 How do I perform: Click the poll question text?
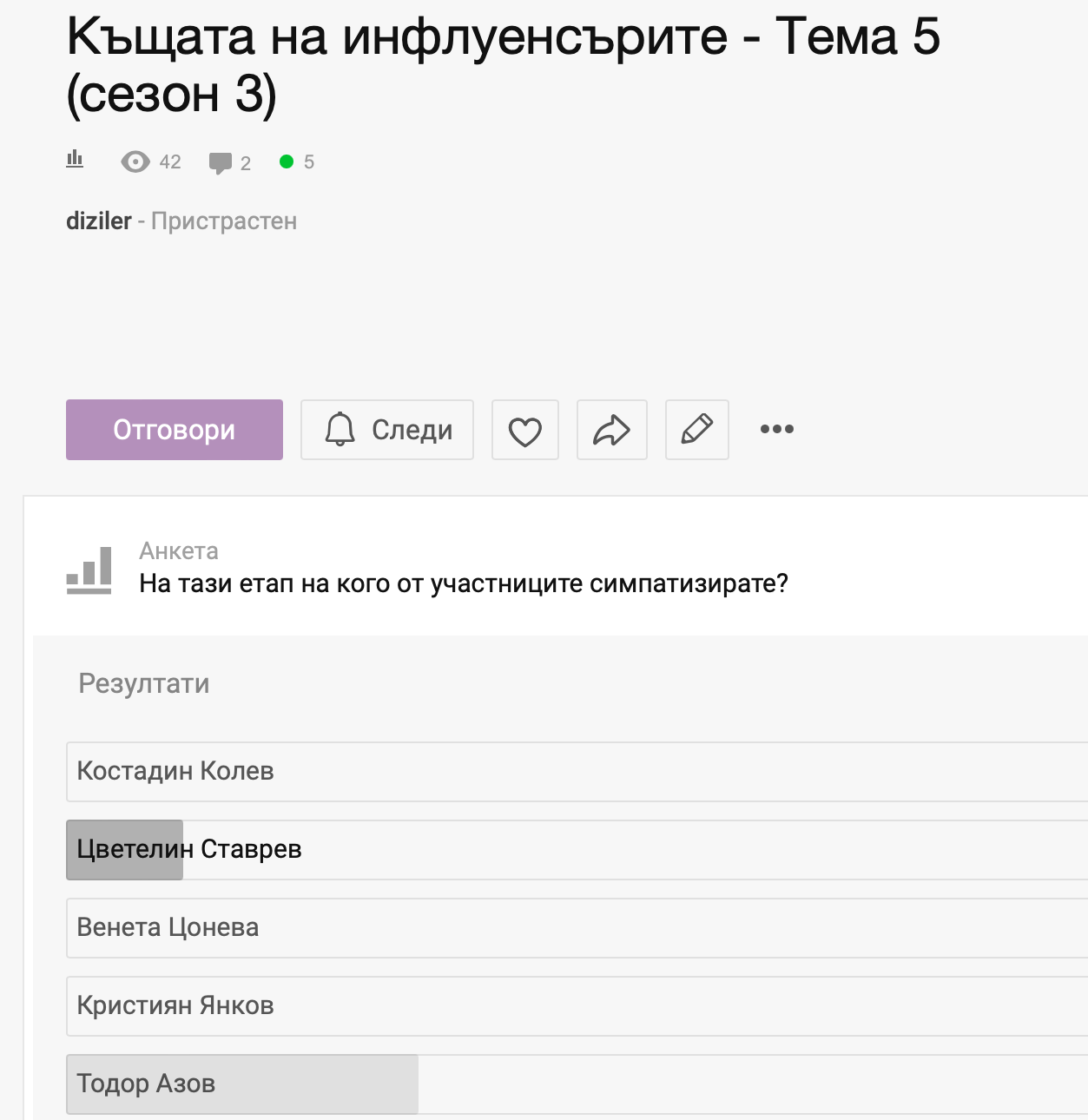(464, 583)
